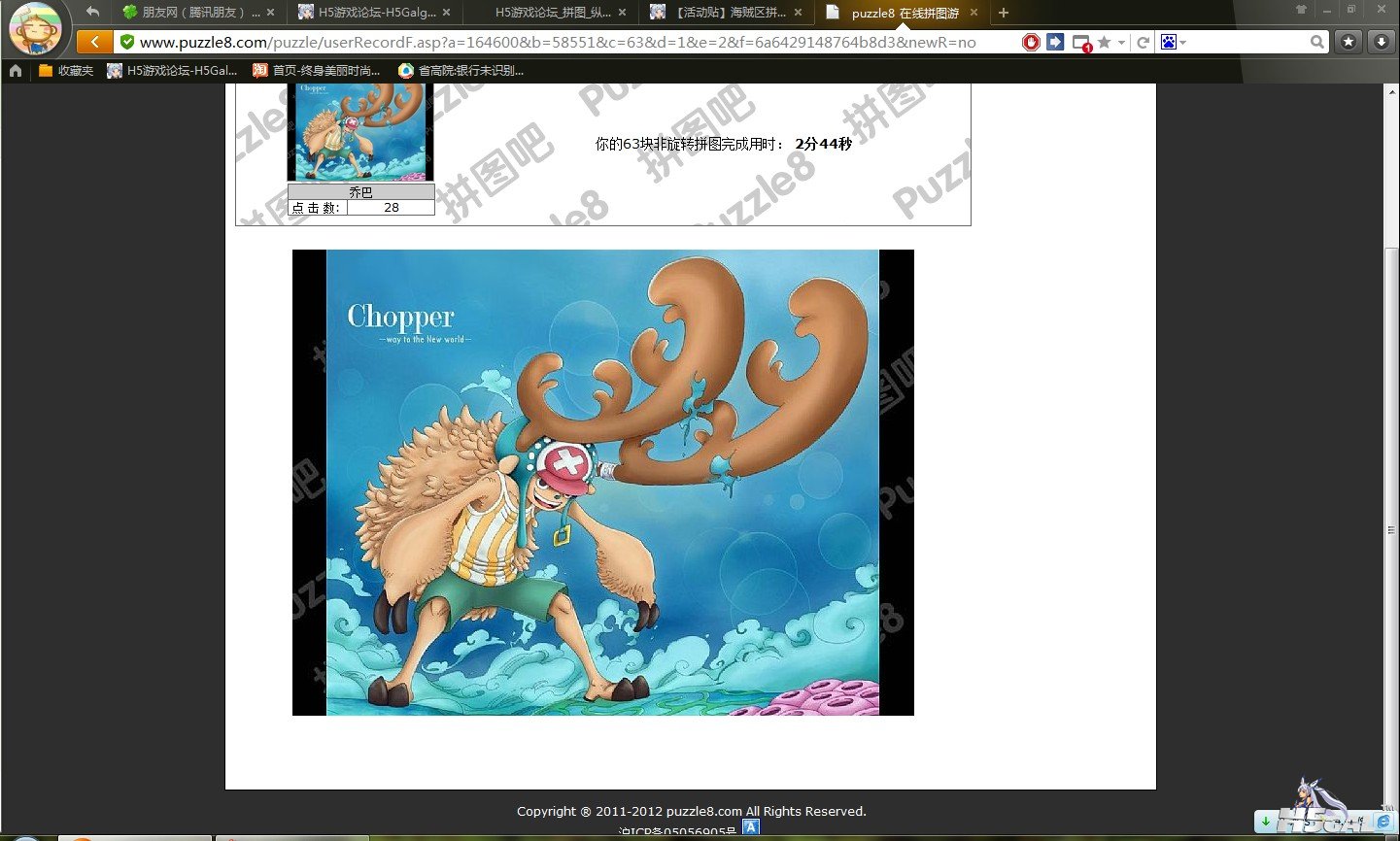This screenshot has width=1400, height=841.
Task: Click the downloads arrow button at top right
Action: [x=1381, y=42]
